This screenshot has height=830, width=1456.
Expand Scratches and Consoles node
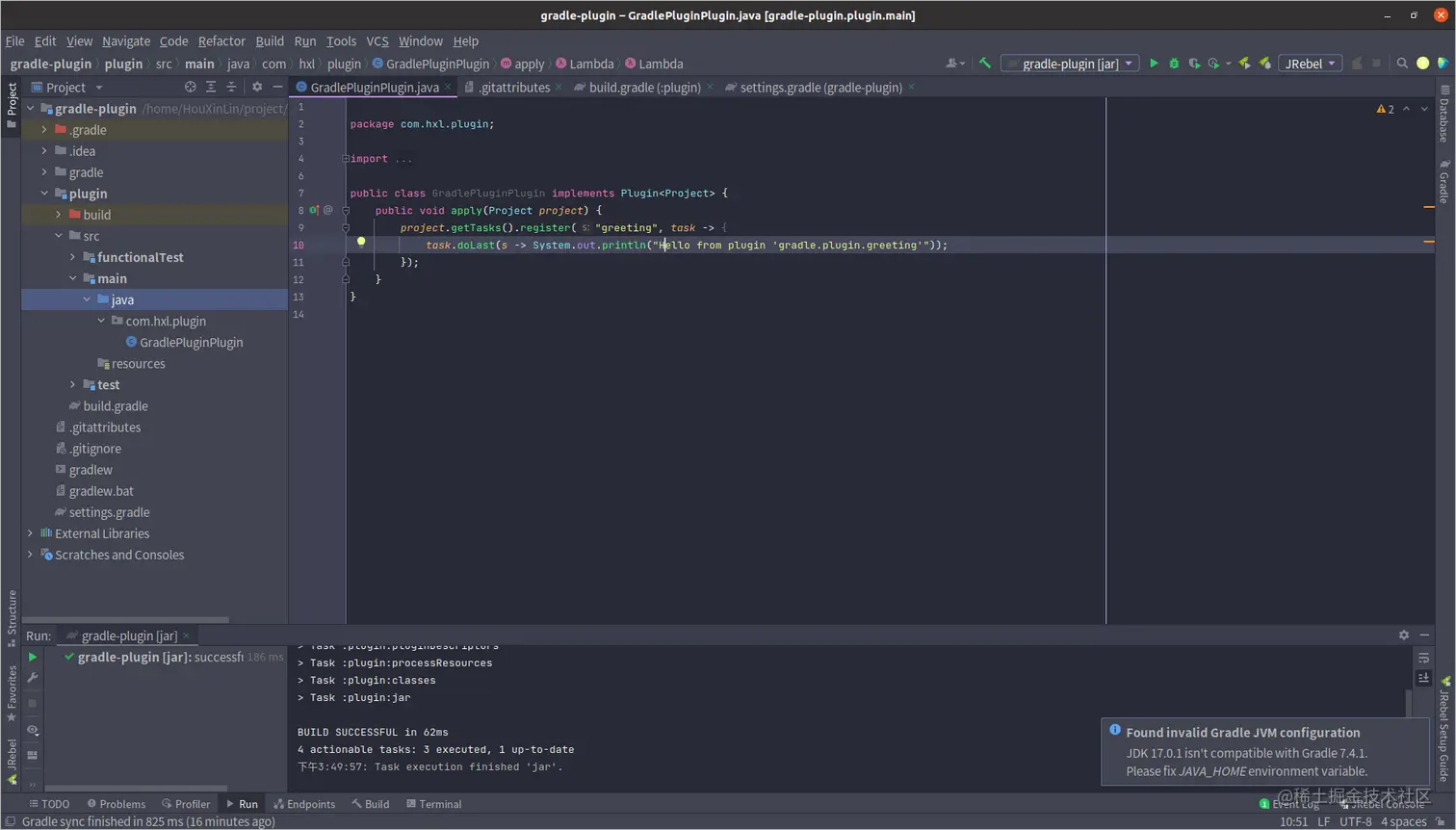click(31, 555)
